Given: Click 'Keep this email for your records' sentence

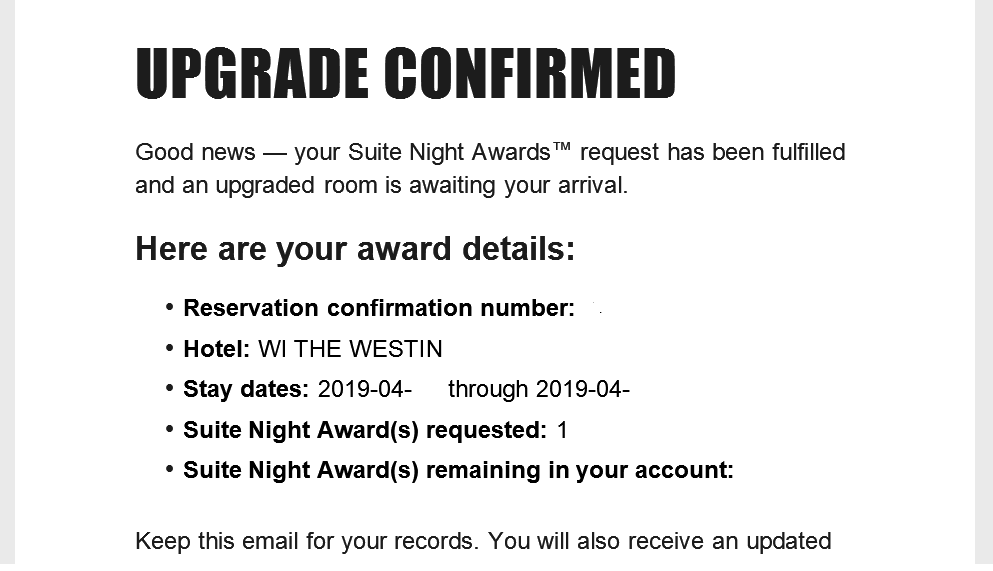Looking at the screenshot, I should 308,541.
